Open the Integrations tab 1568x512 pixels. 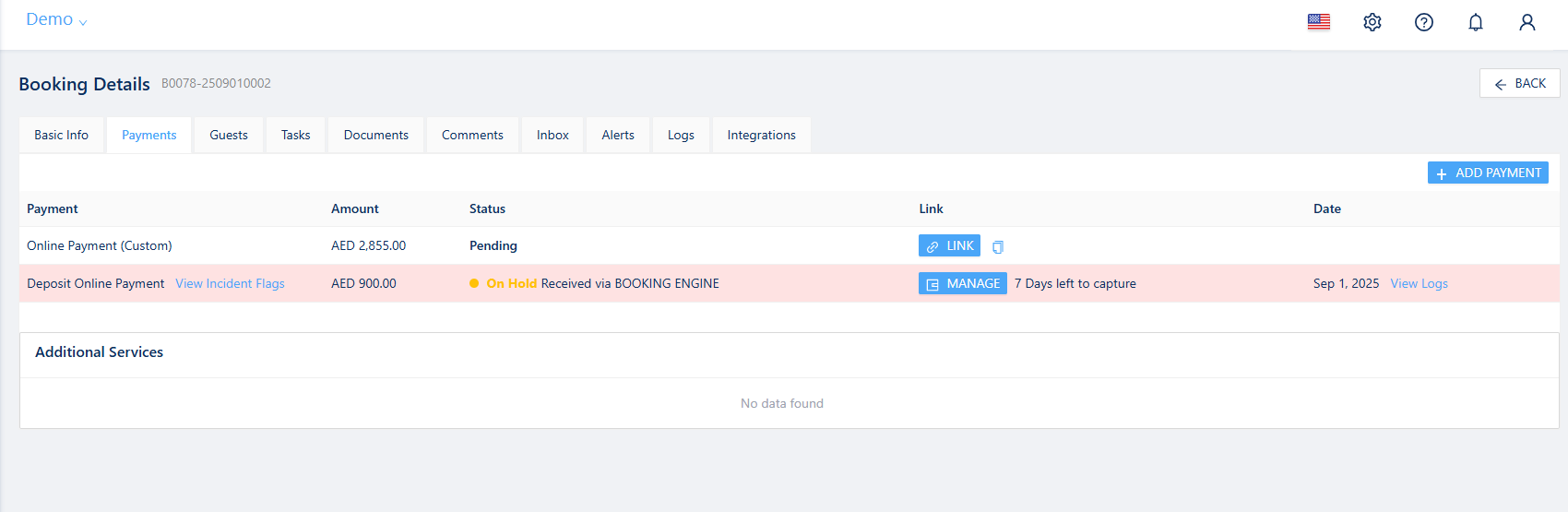point(761,135)
